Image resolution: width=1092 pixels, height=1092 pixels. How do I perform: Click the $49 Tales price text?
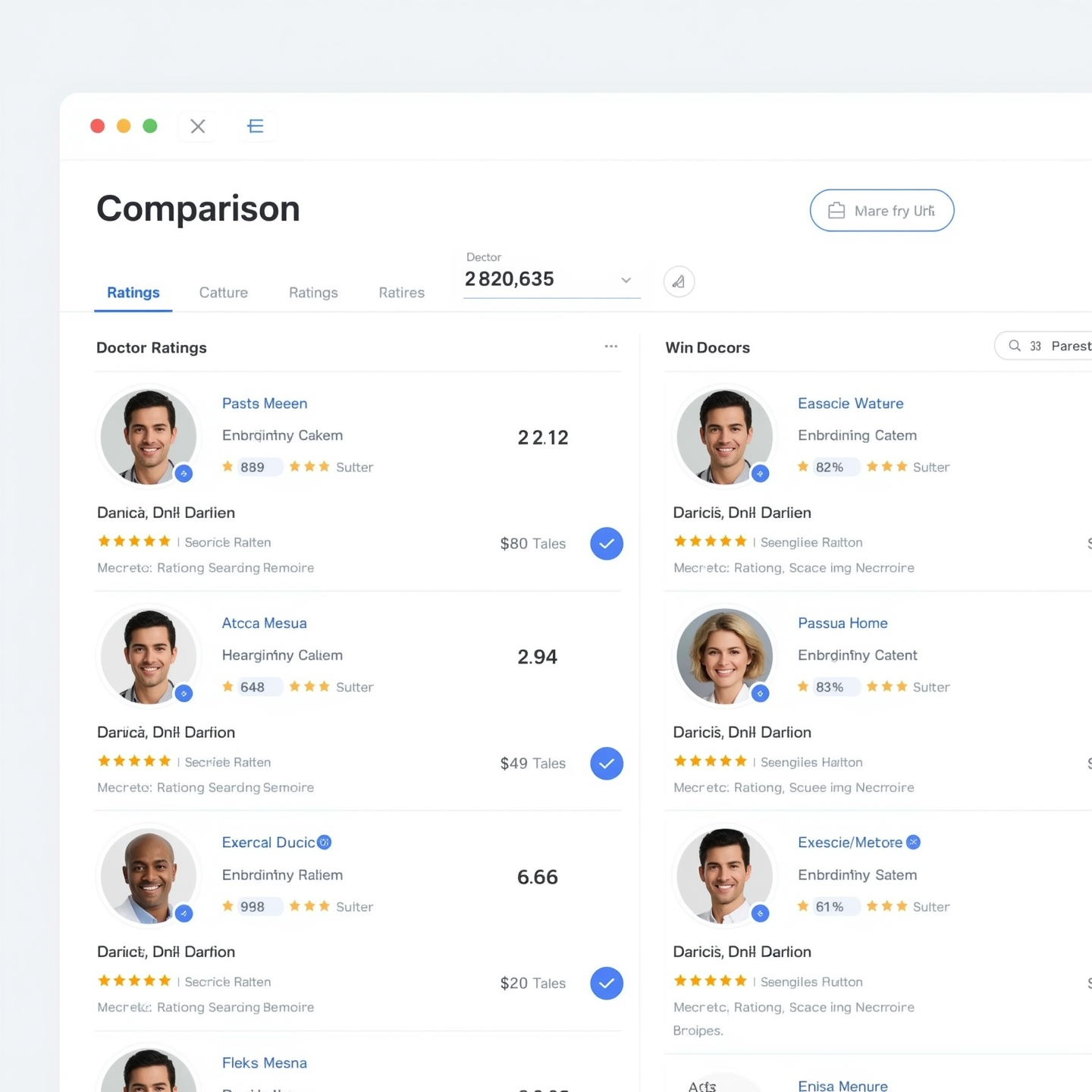click(x=533, y=764)
